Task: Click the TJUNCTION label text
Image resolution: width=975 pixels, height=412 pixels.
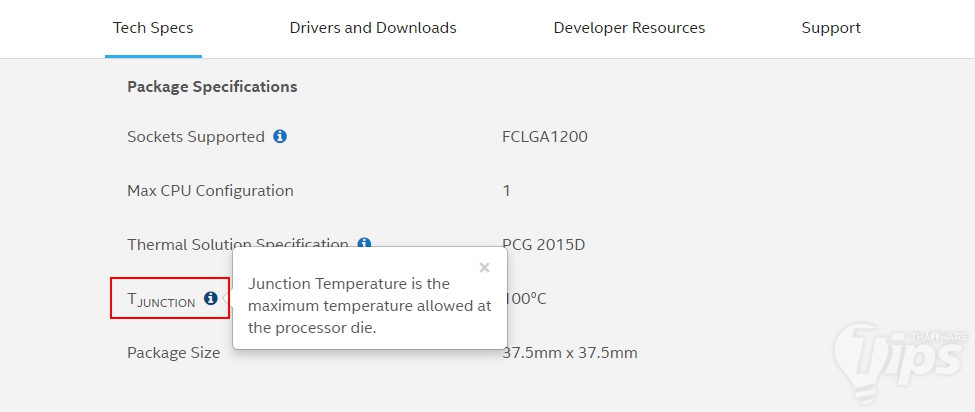Action: tap(162, 299)
